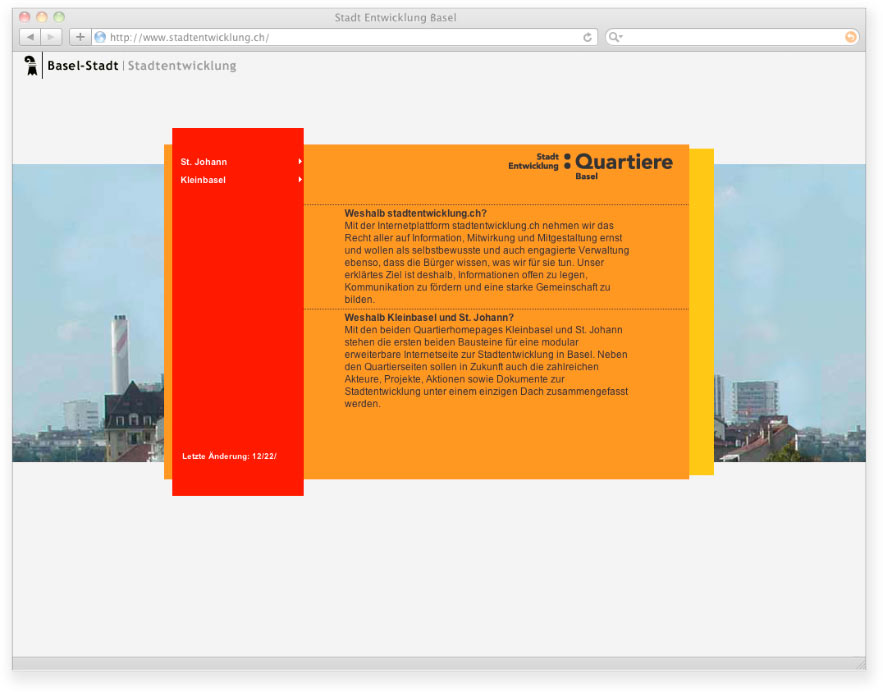Click the Basel crest logo icon
883x692 pixels.
tap(31, 66)
